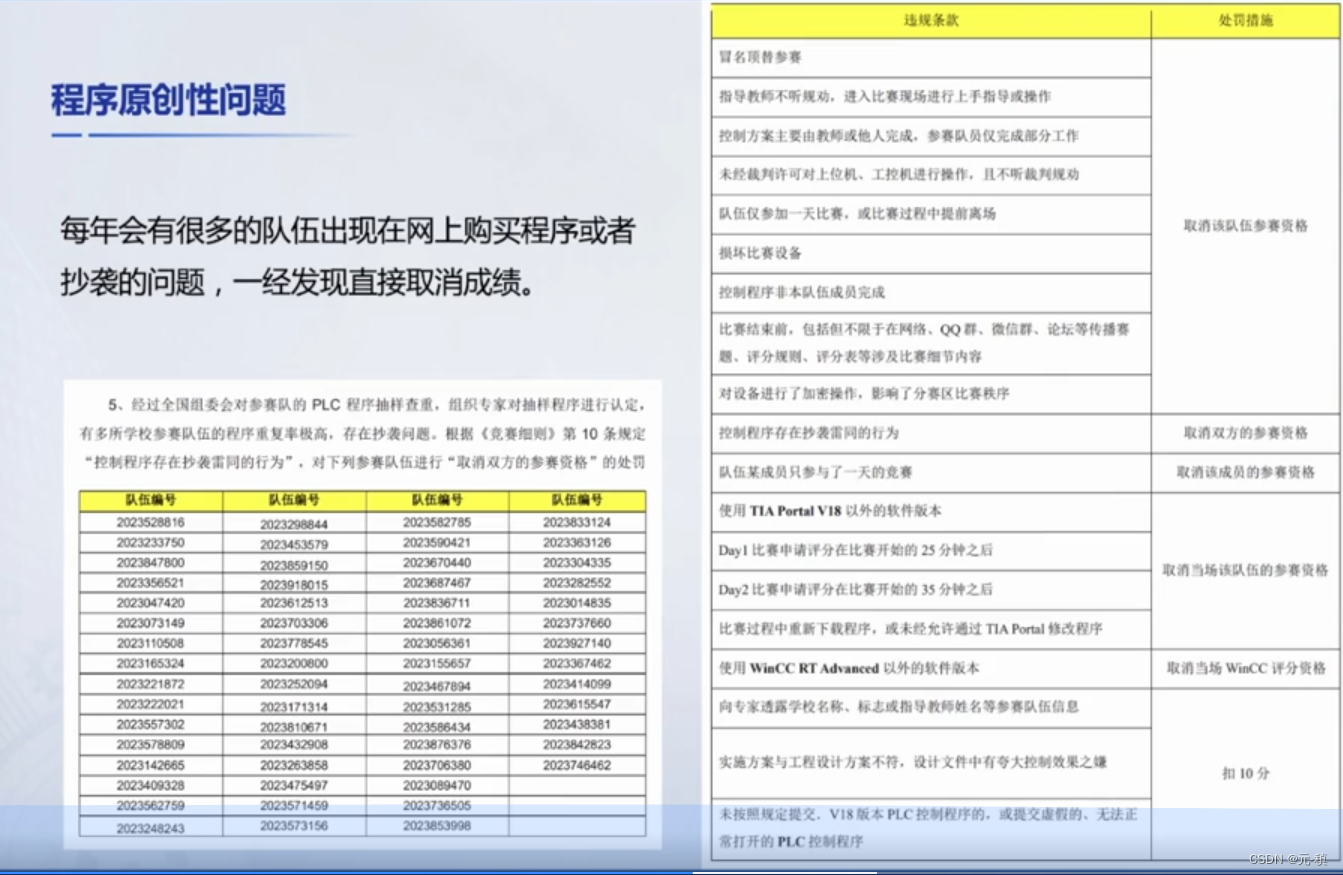Select cell 2023363126

pyautogui.click(x=577, y=542)
